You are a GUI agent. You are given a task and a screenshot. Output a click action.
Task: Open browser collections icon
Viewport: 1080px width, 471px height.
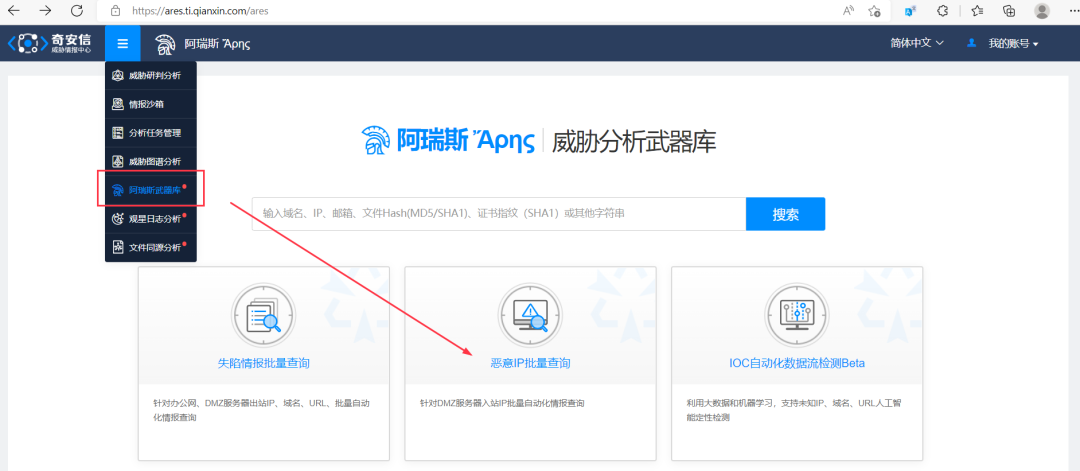[x=1009, y=10]
